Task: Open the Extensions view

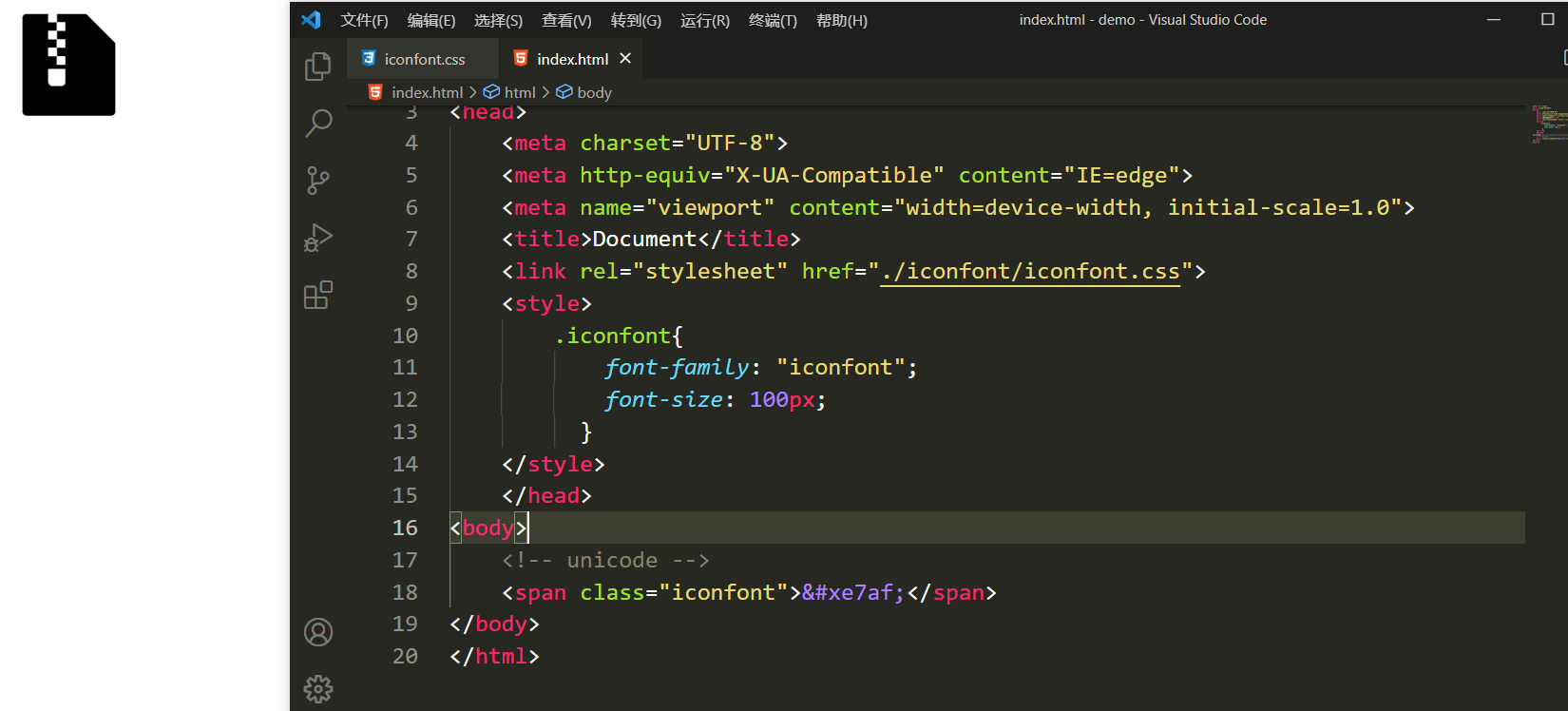Action: pyautogui.click(x=317, y=296)
